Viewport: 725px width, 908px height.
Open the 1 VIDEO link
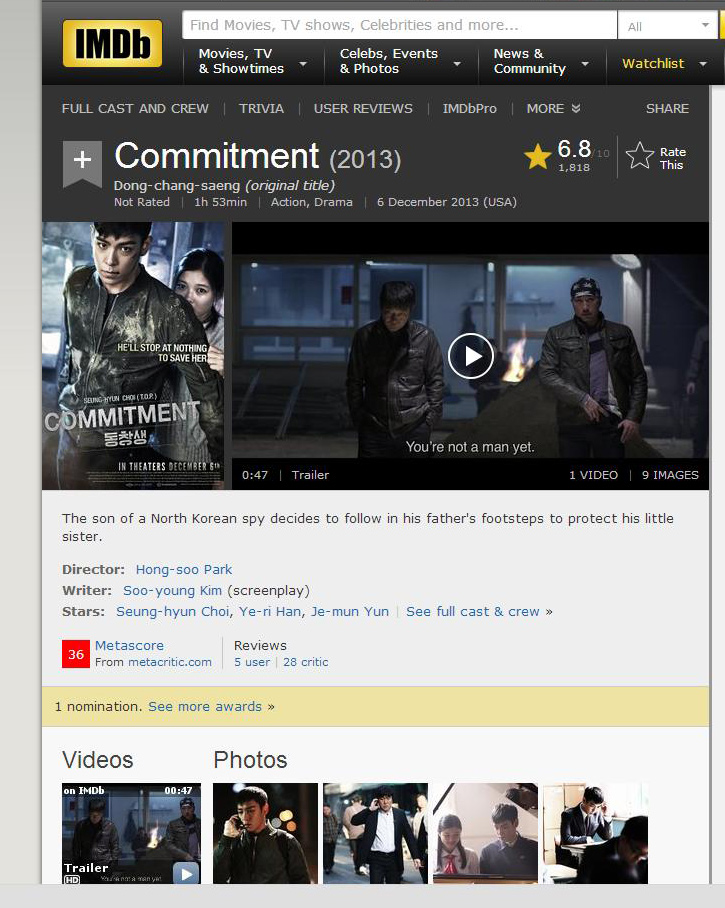[x=593, y=475]
